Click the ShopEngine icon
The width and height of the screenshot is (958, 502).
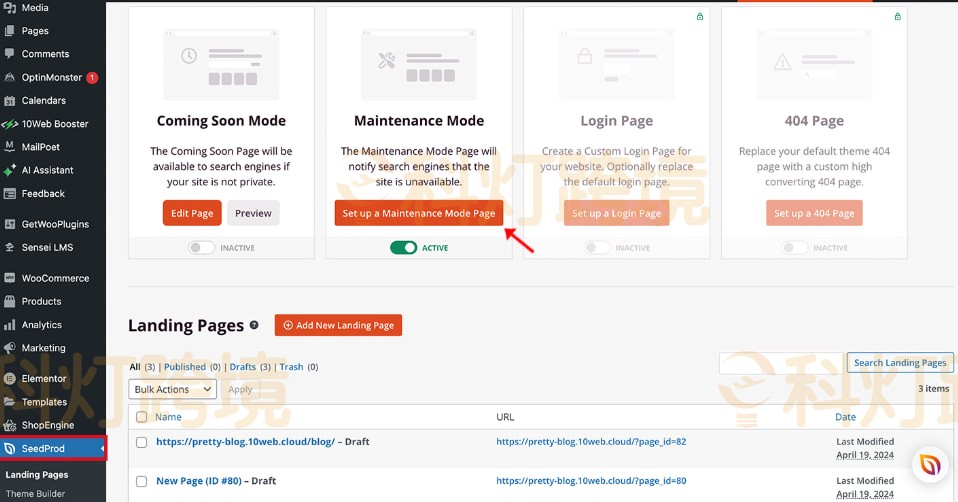tap(9, 425)
